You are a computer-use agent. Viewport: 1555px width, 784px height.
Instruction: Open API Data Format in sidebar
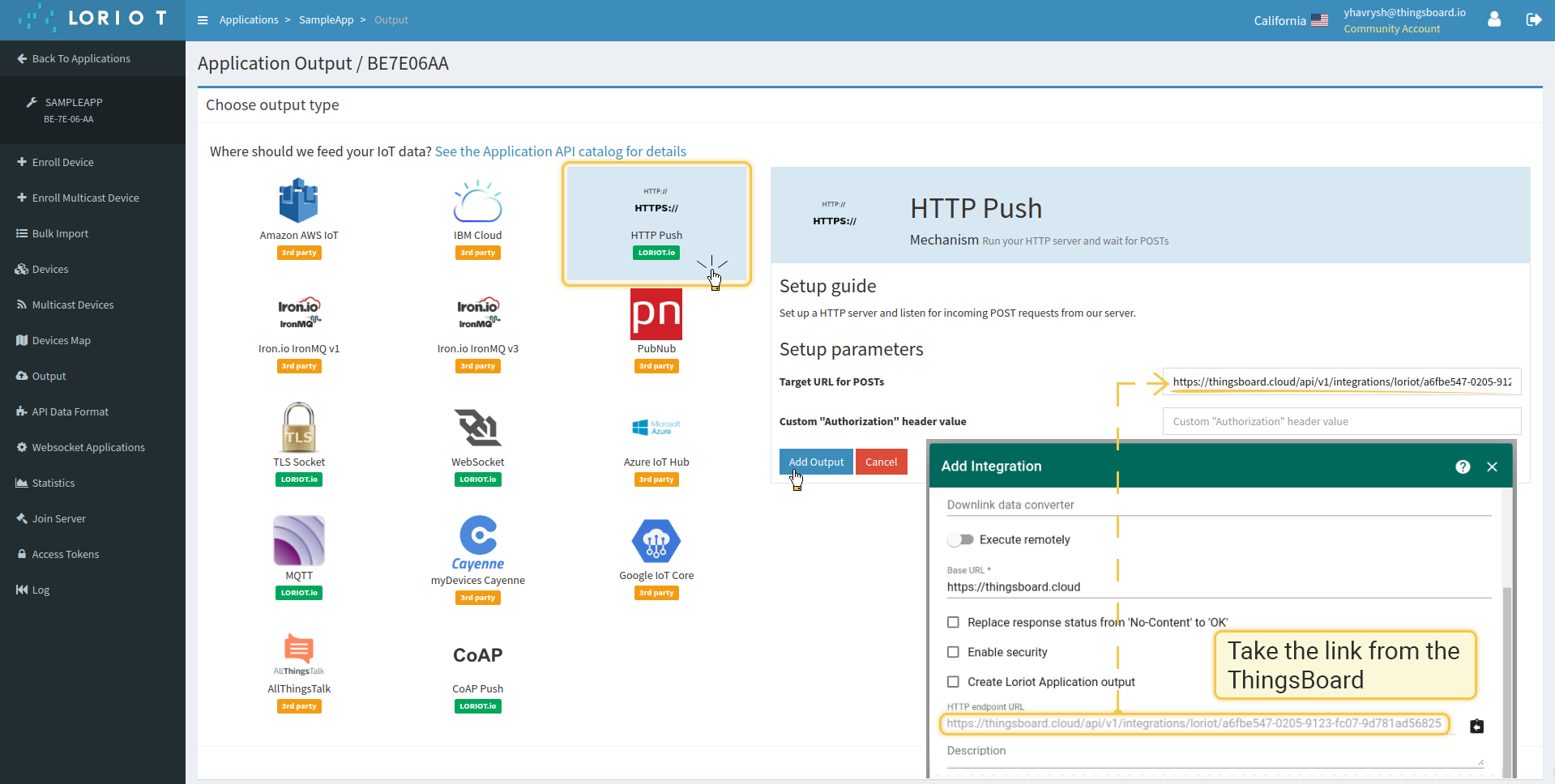click(92, 411)
